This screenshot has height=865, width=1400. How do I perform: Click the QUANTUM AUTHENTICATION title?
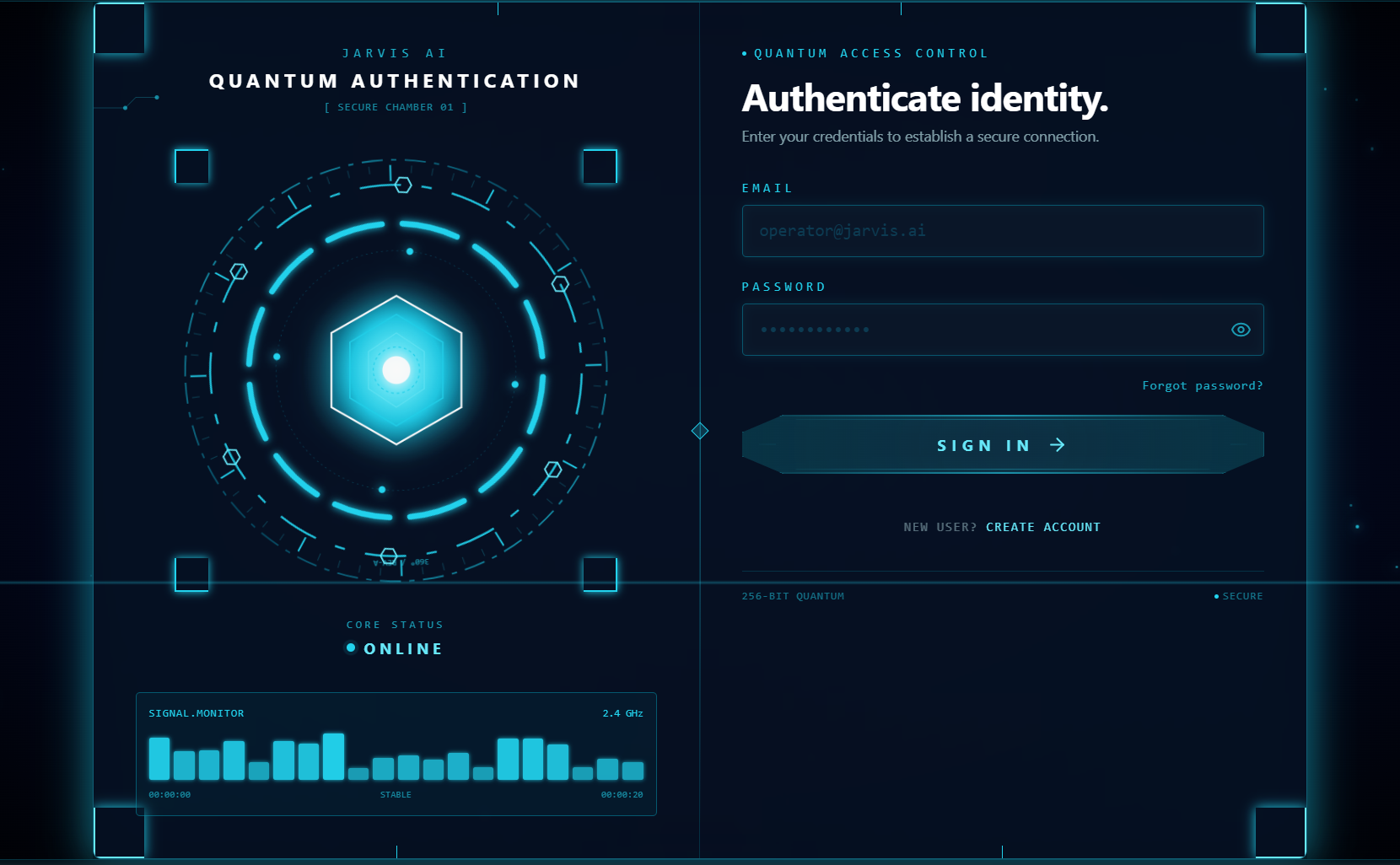[x=395, y=81]
